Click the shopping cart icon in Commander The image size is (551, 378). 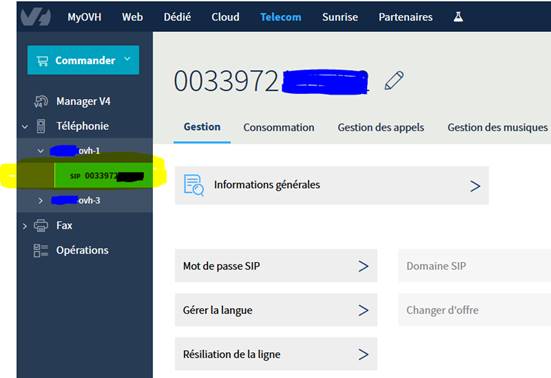coord(42,61)
